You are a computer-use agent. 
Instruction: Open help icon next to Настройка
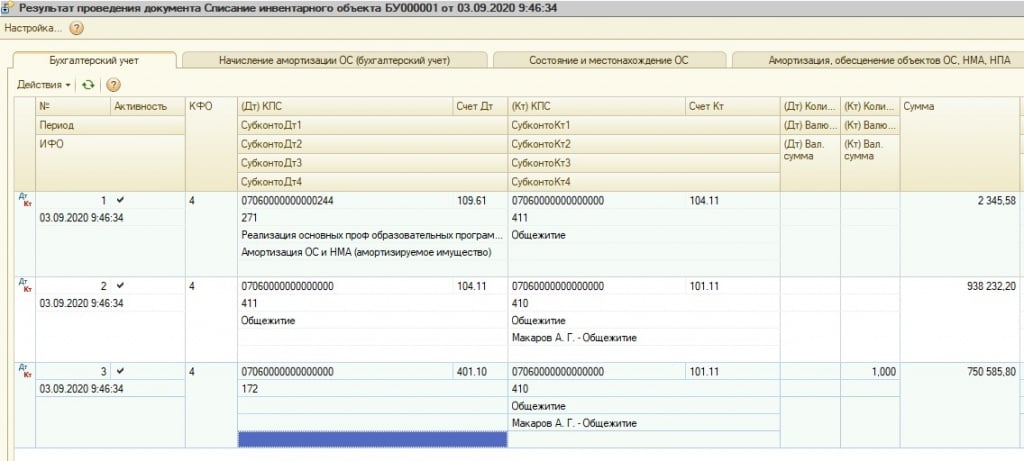(76, 28)
